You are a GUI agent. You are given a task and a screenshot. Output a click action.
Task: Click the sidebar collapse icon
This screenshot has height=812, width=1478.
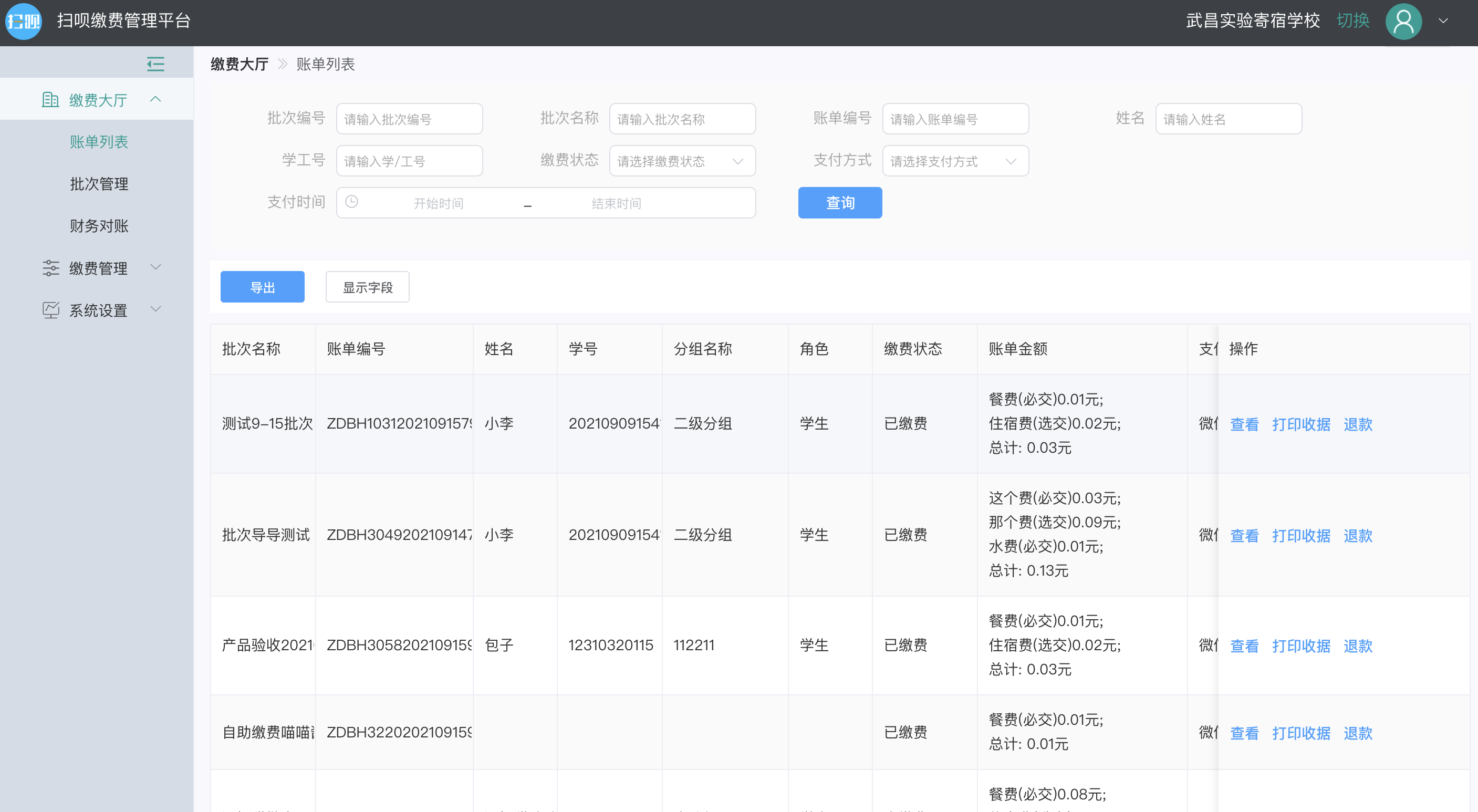(x=155, y=64)
